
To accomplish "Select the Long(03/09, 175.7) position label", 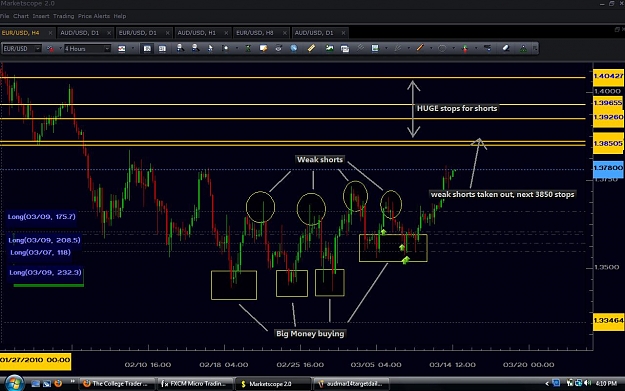I will point(41,217).
